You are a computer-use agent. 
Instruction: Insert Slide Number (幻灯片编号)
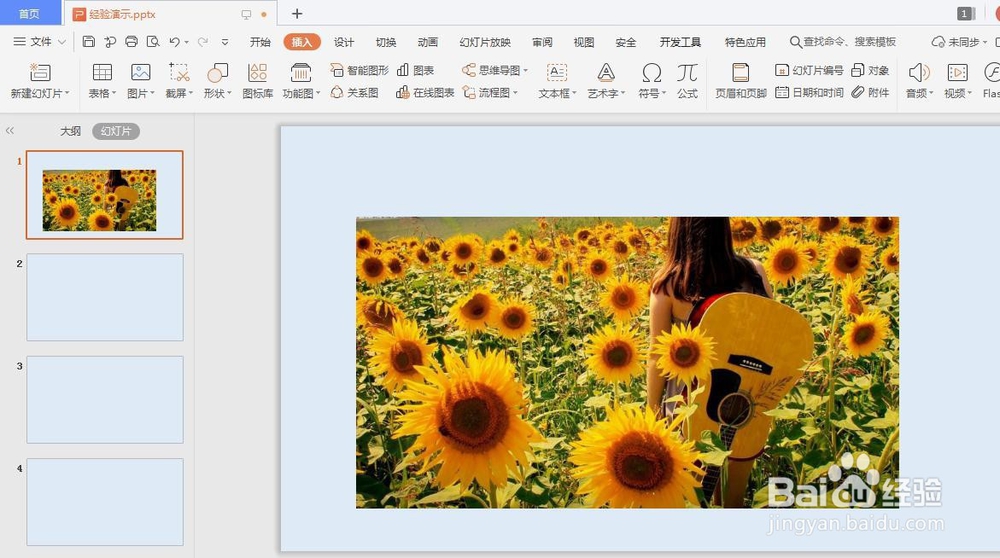point(809,70)
